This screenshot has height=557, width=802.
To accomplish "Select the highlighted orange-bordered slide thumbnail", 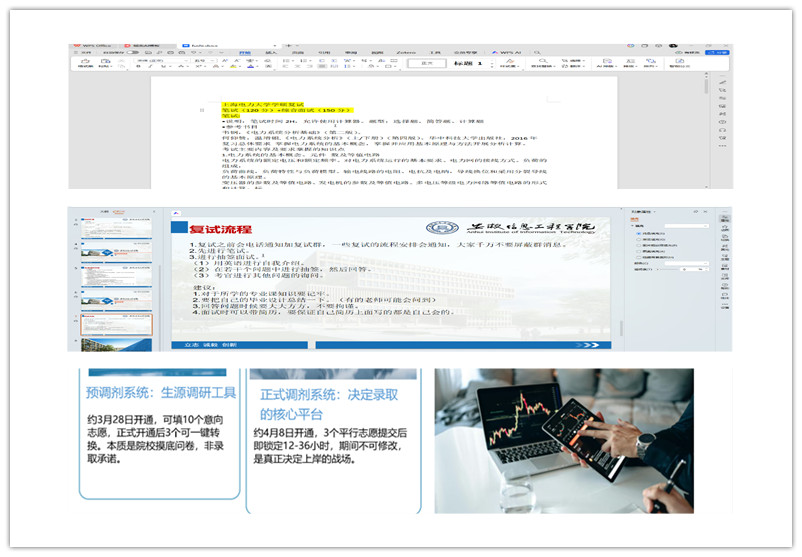I will pyautogui.click(x=117, y=324).
